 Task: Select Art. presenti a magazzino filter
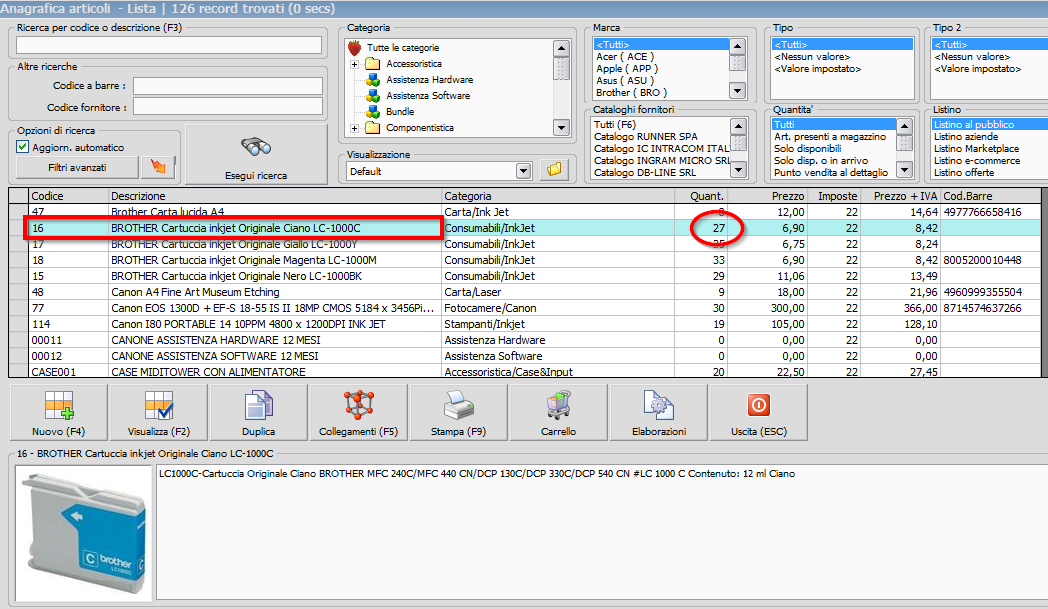coord(829,136)
